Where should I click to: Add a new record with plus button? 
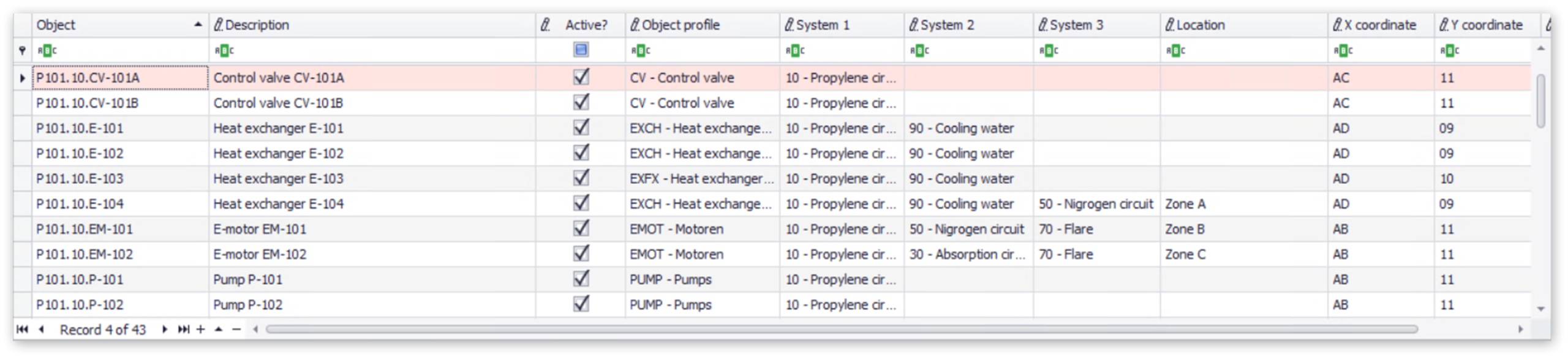[x=200, y=330]
